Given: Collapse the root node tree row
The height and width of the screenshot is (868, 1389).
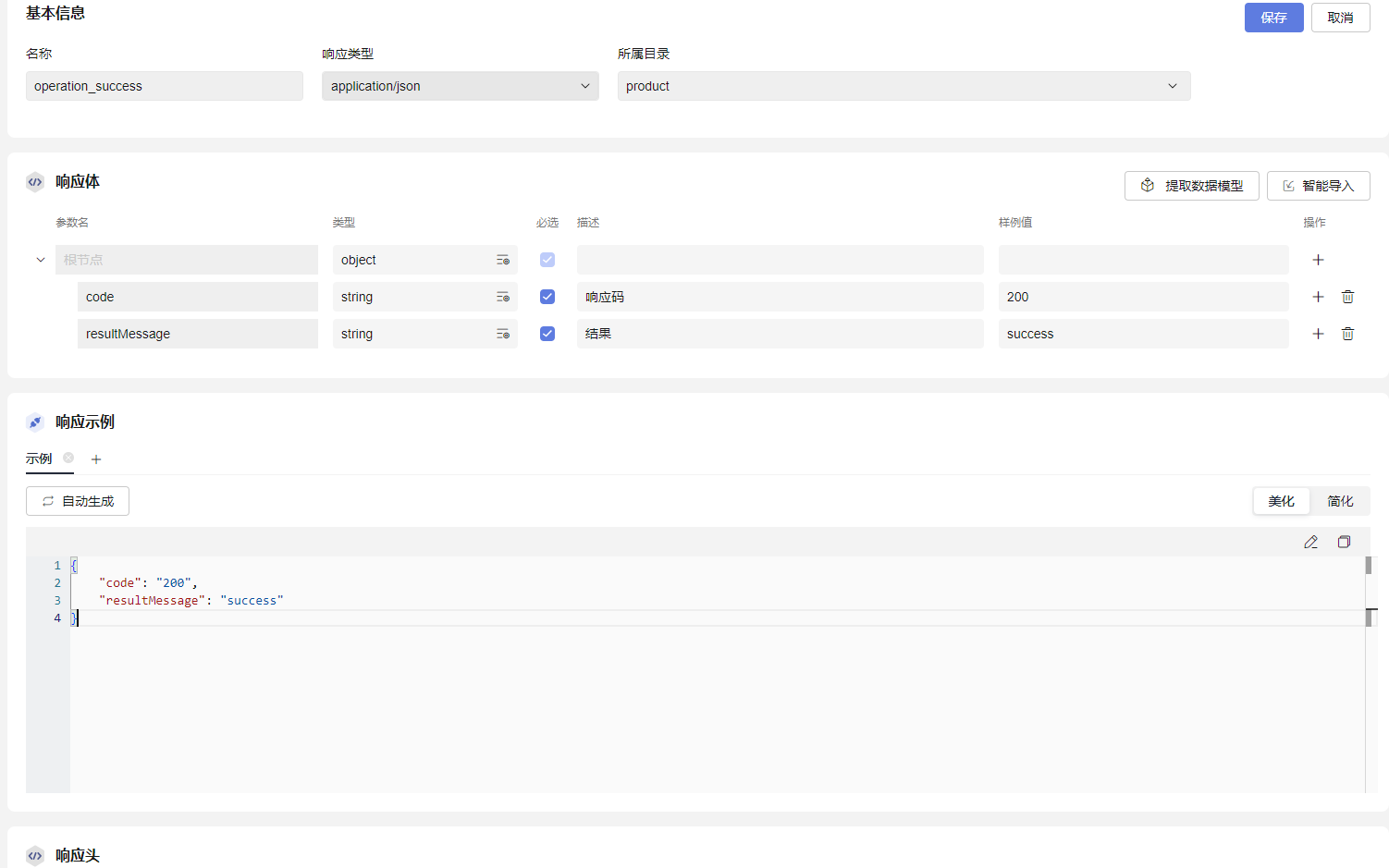Looking at the screenshot, I should point(41,260).
